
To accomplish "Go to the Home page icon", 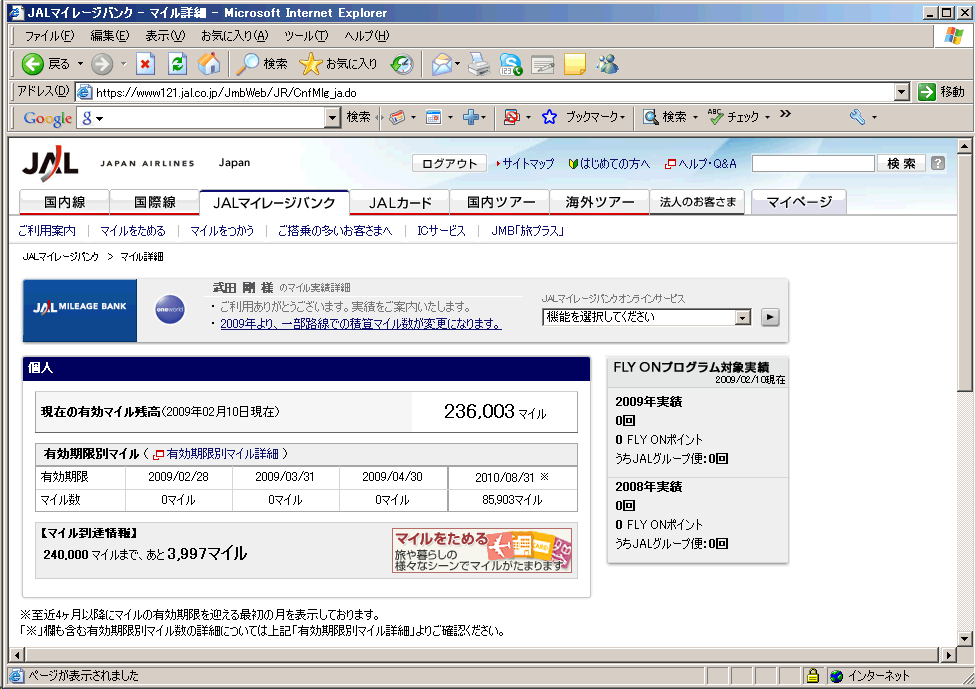I will coord(209,63).
